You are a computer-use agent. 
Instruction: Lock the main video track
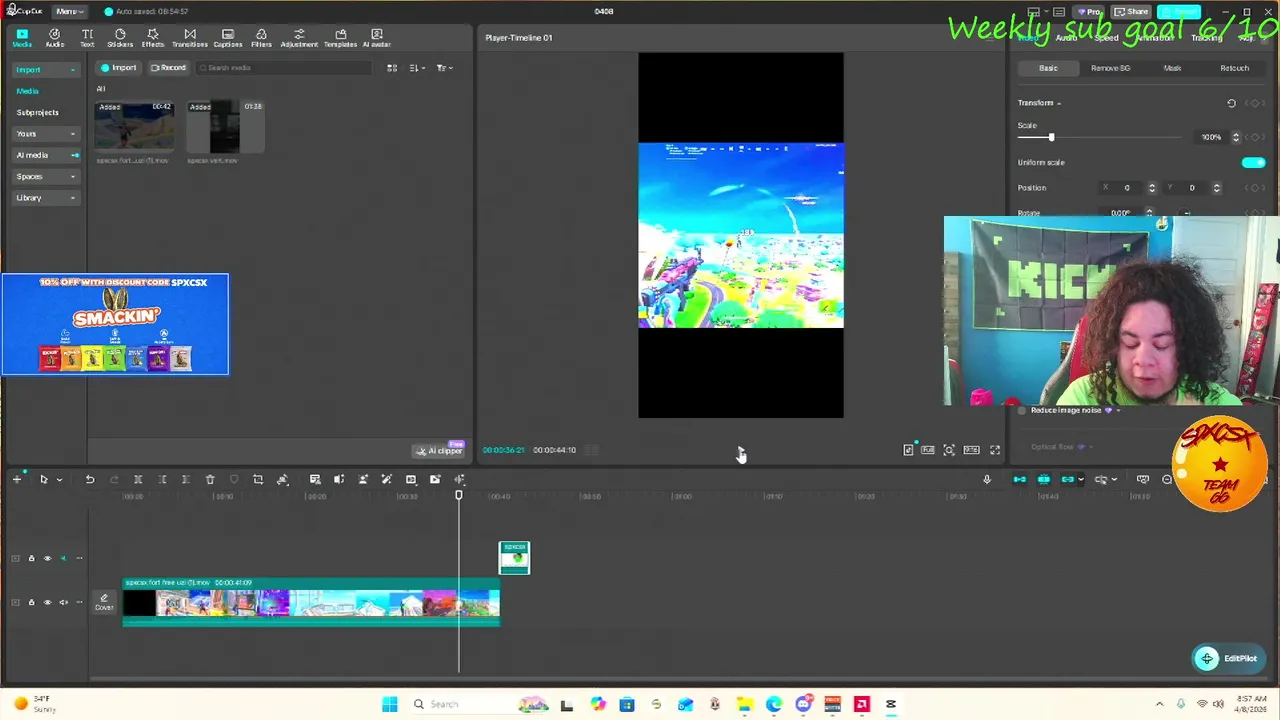click(x=31, y=602)
